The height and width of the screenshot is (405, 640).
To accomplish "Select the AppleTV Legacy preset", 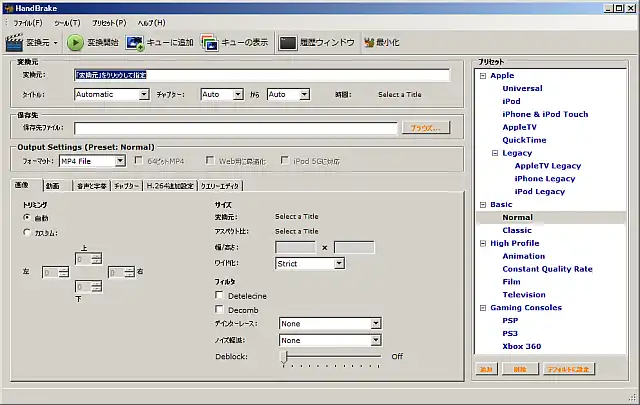I will (548, 166).
